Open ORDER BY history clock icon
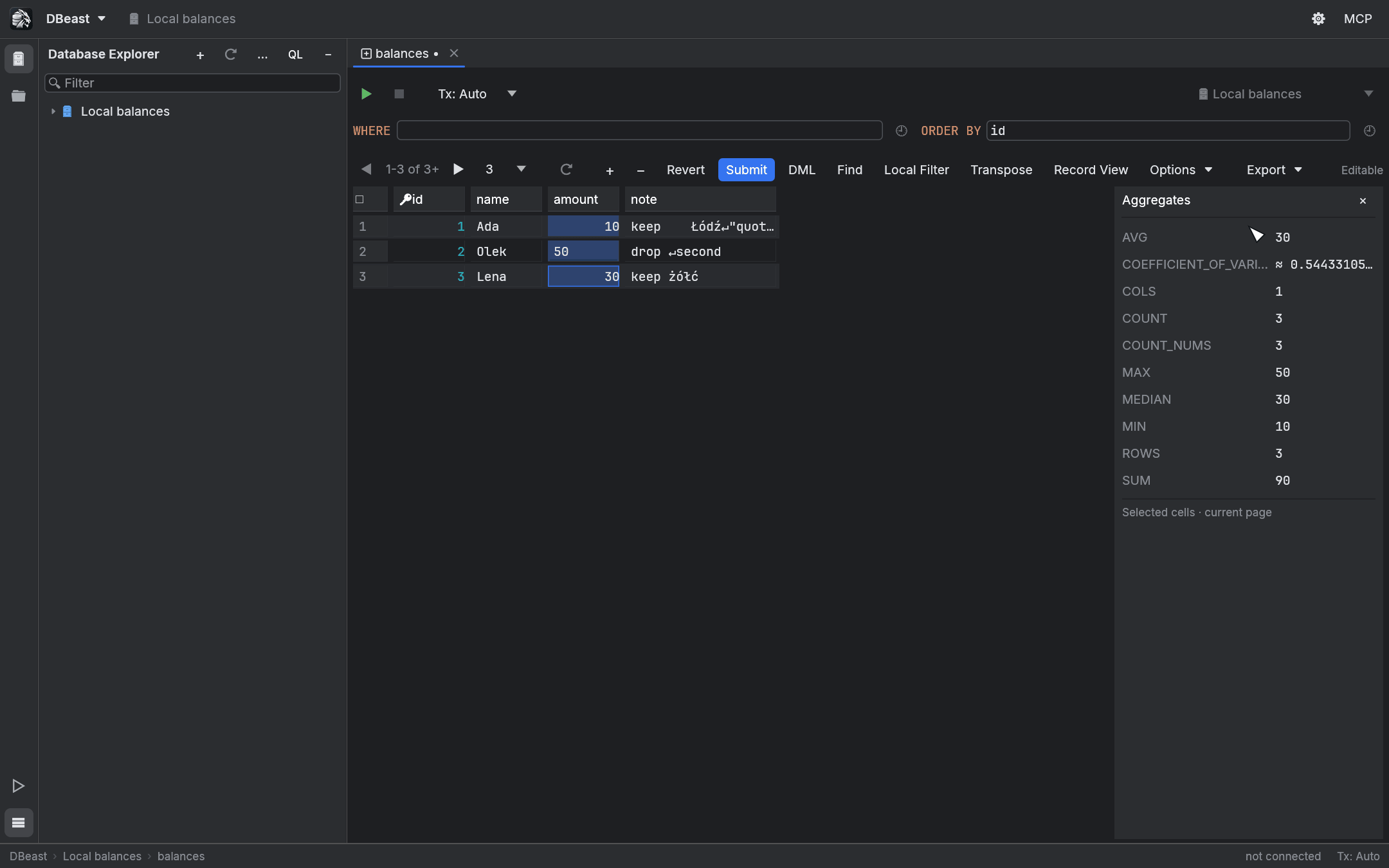The width and height of the screenshot is (1389, 868). point(1370,131)
